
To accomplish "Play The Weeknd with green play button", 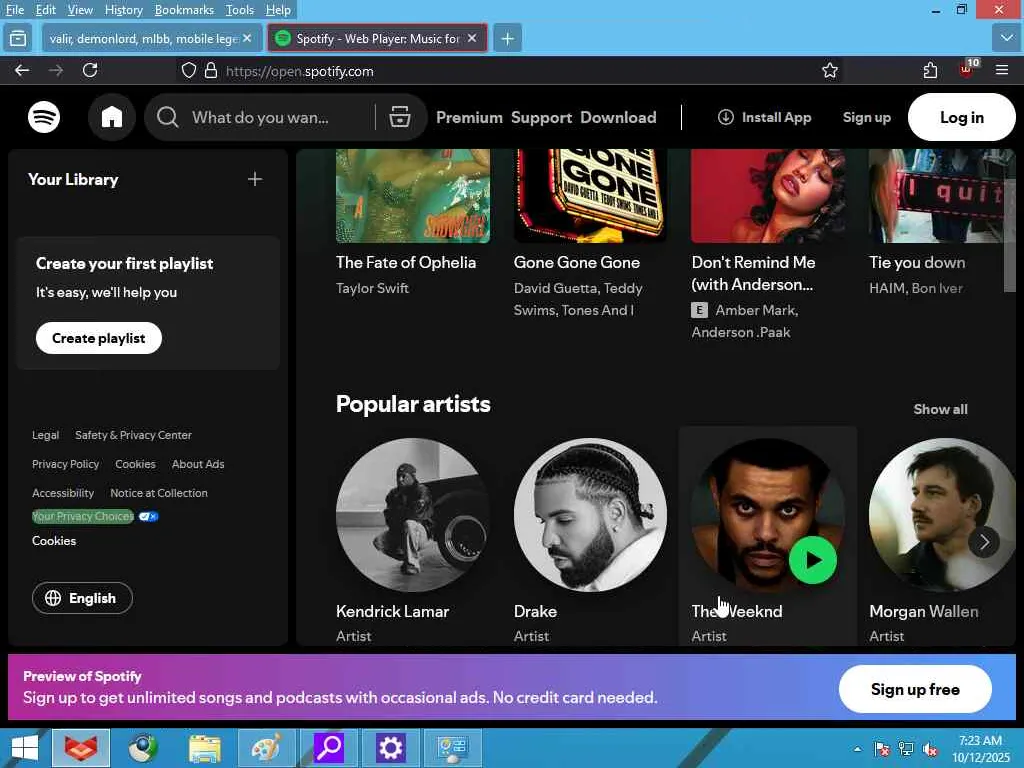I will [x=812, y=560].
